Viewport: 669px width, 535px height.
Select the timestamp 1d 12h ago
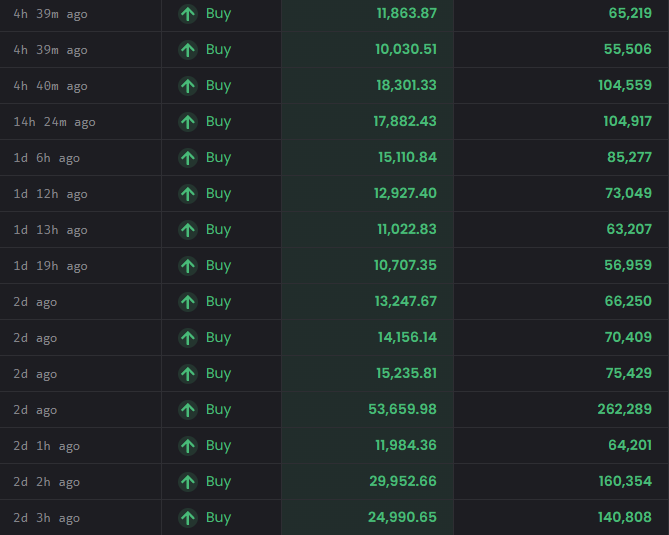[50, 194]
